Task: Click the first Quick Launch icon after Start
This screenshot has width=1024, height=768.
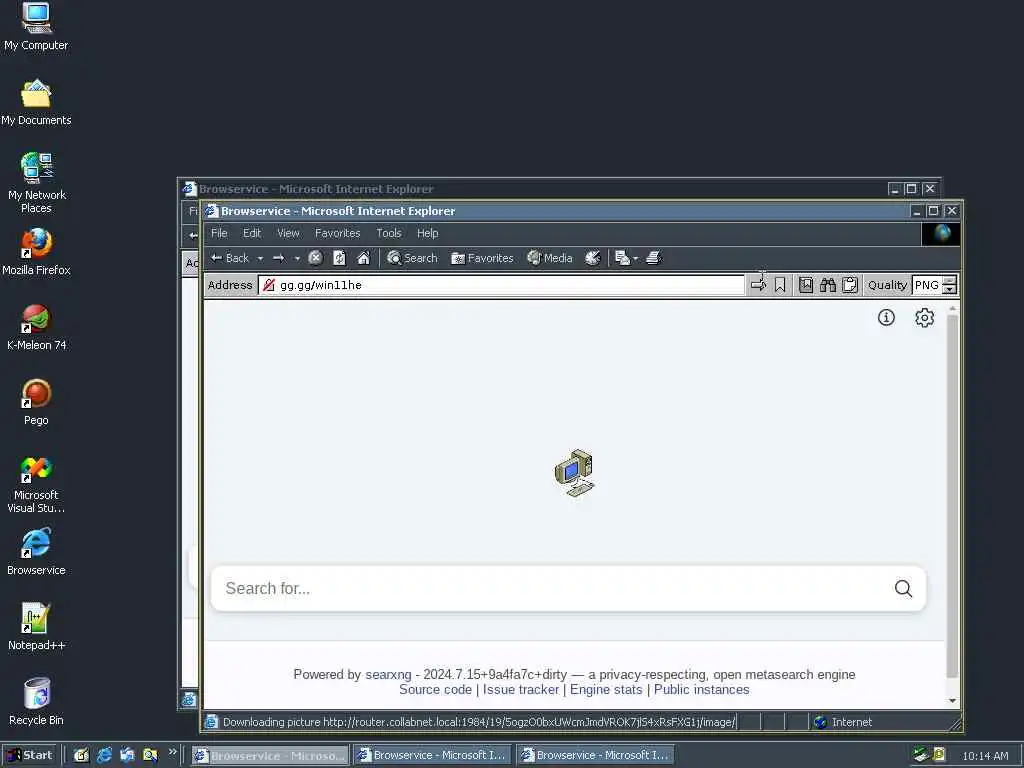Action: (x=81, y=755)
